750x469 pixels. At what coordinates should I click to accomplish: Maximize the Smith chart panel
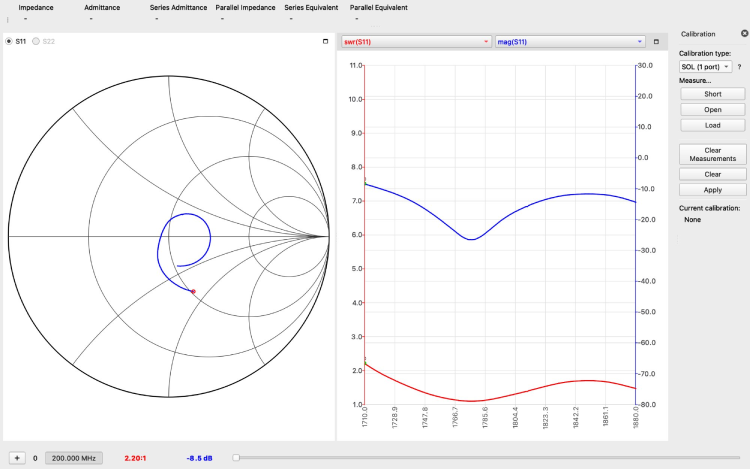pos(325,41)
